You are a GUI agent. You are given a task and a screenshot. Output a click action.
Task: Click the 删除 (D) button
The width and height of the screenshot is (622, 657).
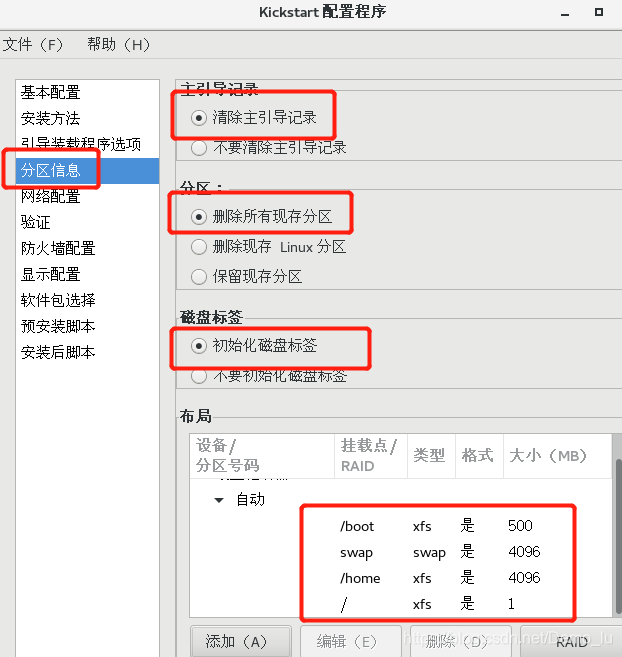click(x=461, y=641)
